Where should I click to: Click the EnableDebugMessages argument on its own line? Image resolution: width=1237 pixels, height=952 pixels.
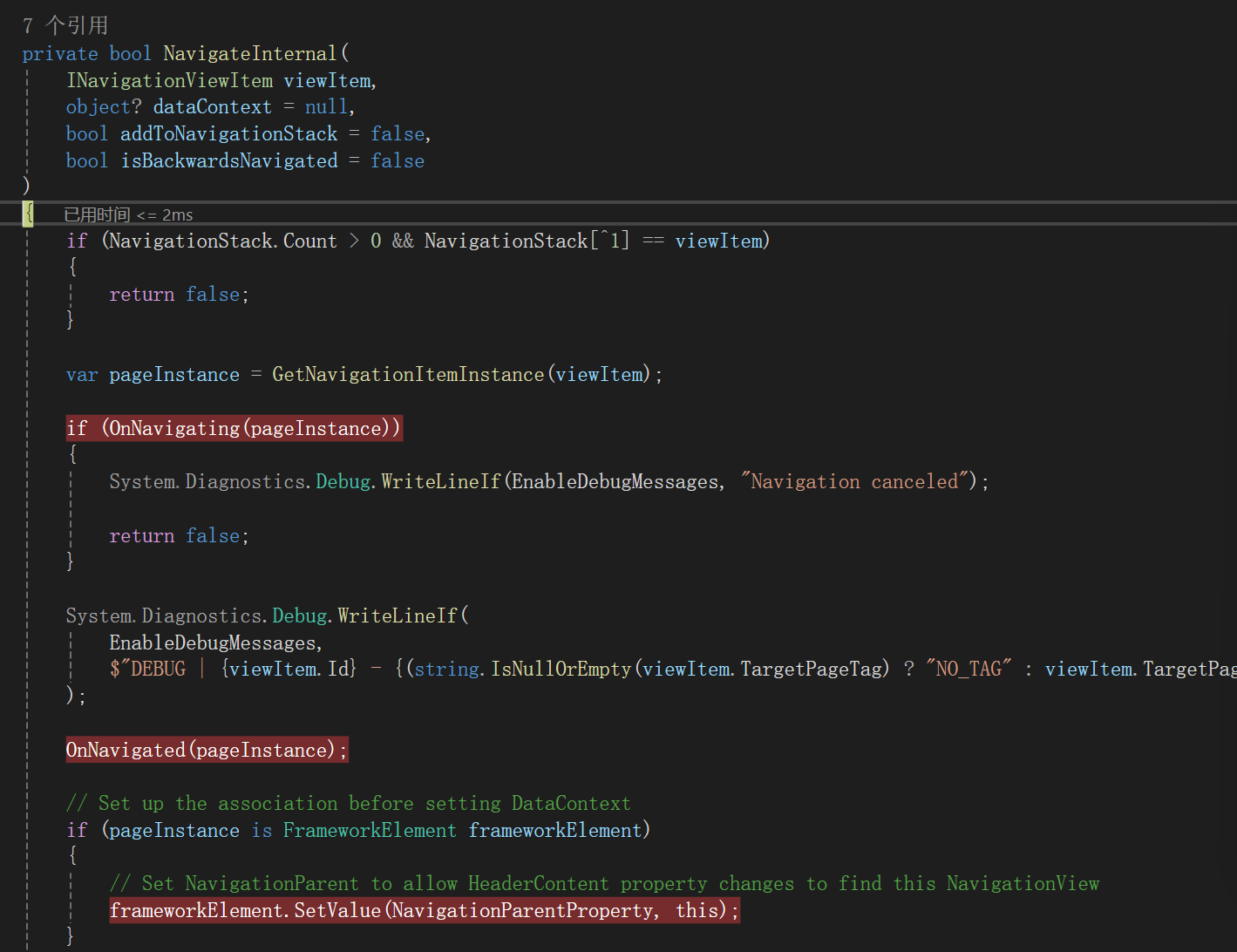[216, 643]
